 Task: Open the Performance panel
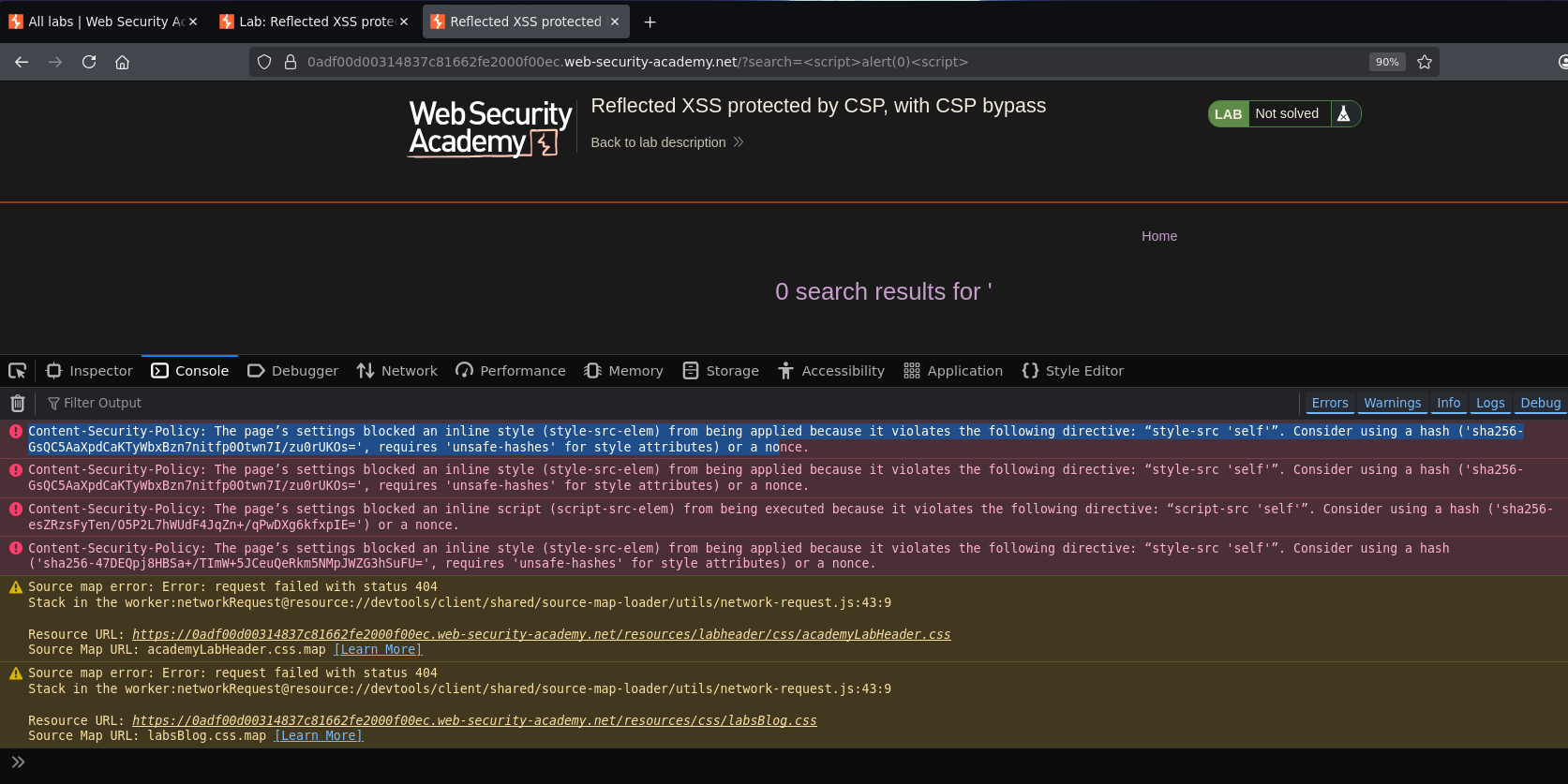(511, 371)
